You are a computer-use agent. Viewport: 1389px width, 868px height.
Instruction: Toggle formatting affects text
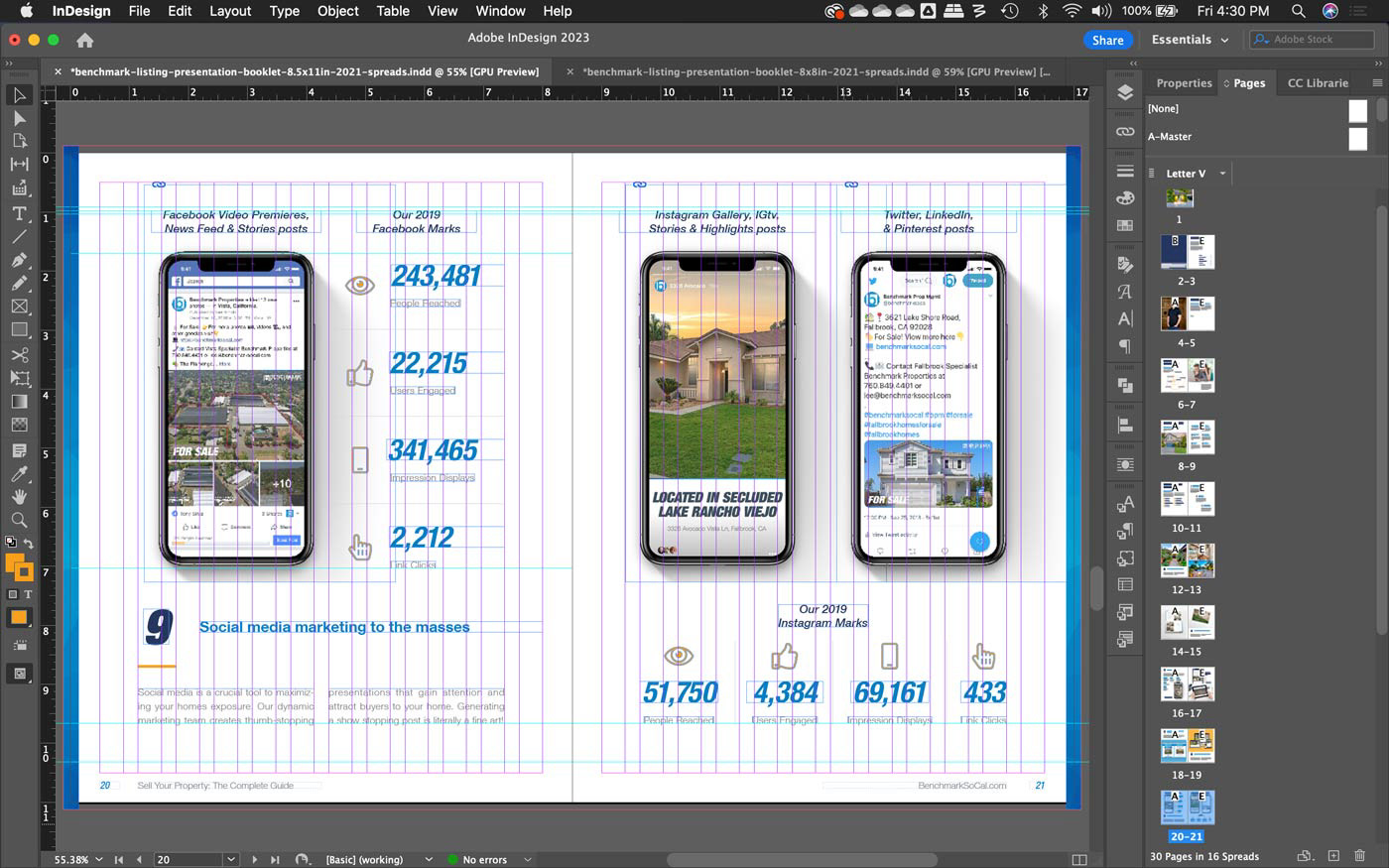[x=27, y=594]
